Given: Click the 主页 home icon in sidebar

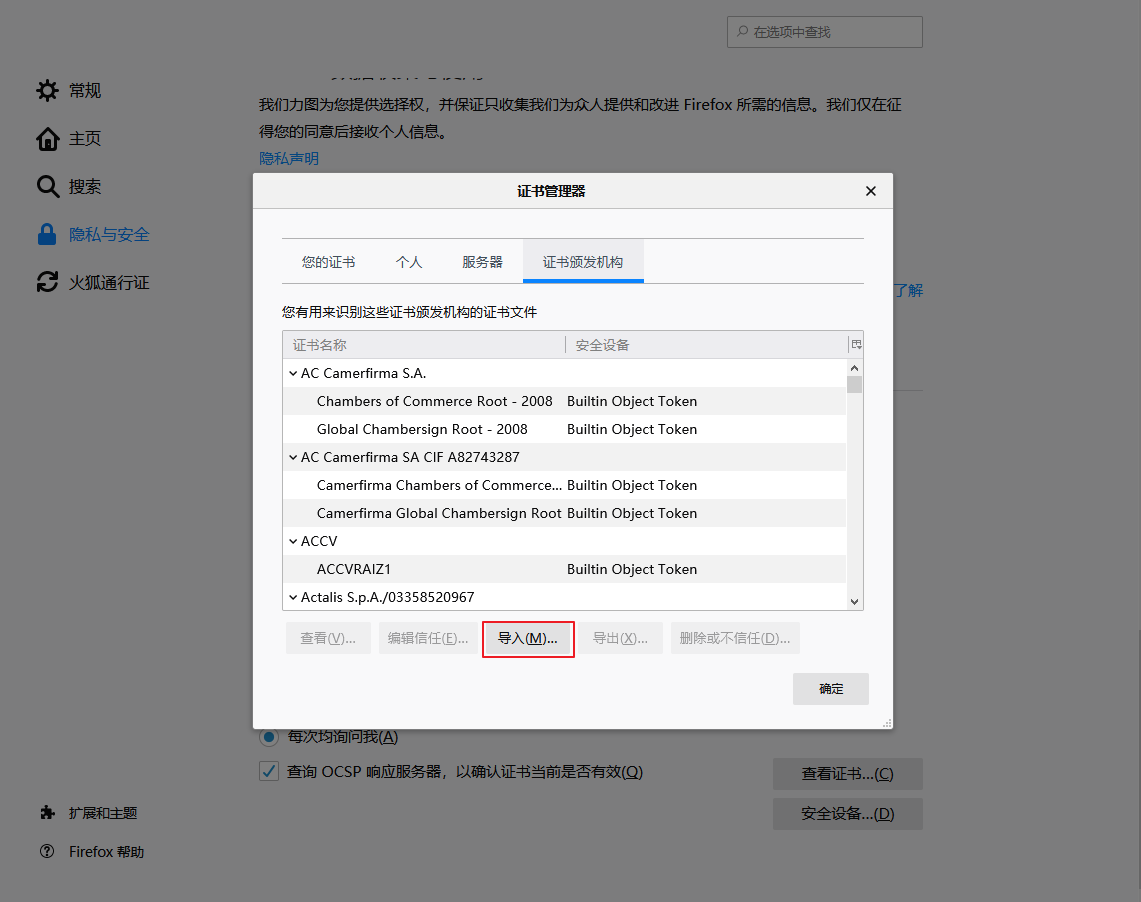Looking at the screenshot, I should (x=47, y=139).
